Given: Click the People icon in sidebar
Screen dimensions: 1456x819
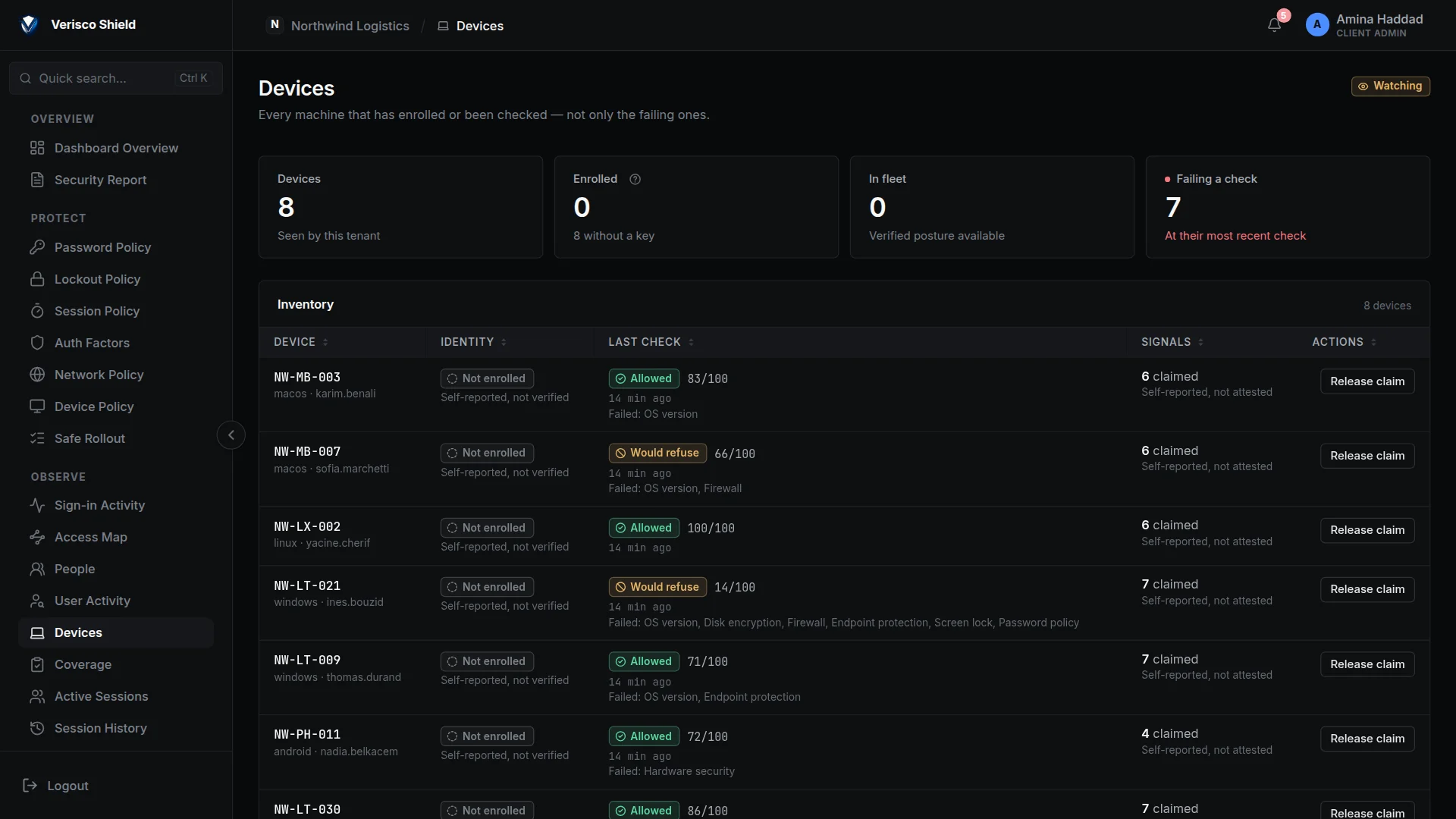Looking at the screenshot, I should 37,569.
